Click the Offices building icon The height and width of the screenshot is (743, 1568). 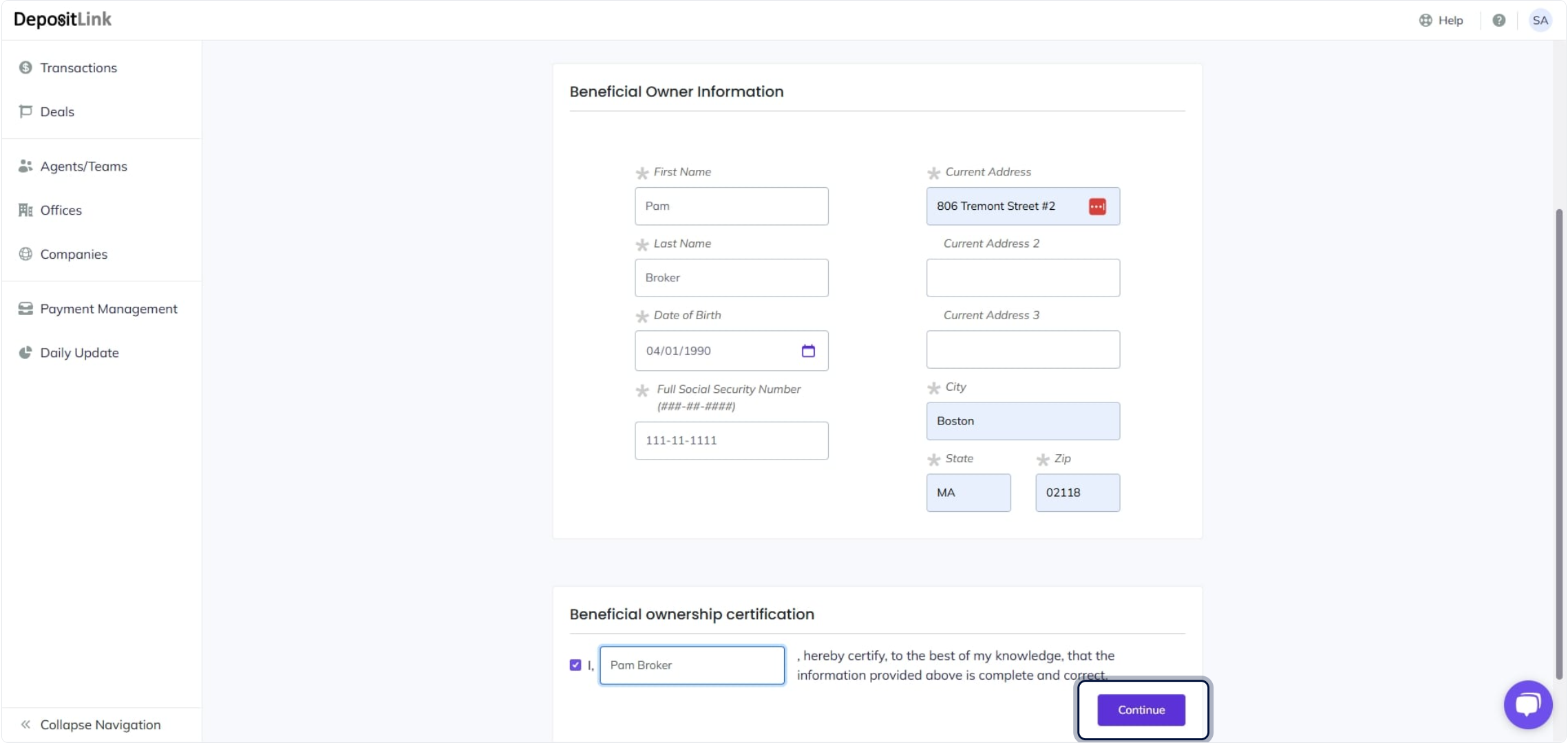[x=25, y=210]
